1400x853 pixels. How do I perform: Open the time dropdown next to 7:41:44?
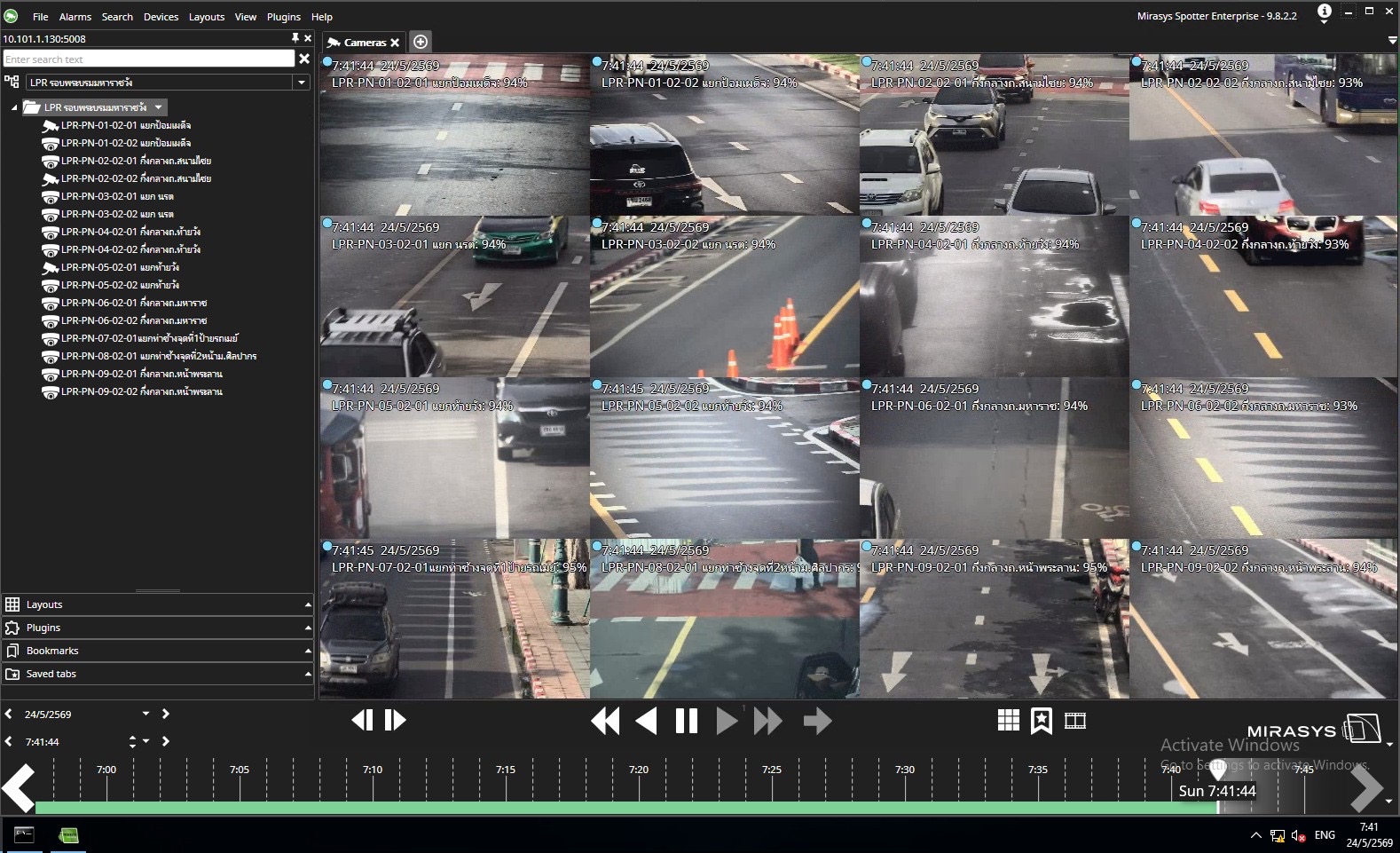pos(146,741)
